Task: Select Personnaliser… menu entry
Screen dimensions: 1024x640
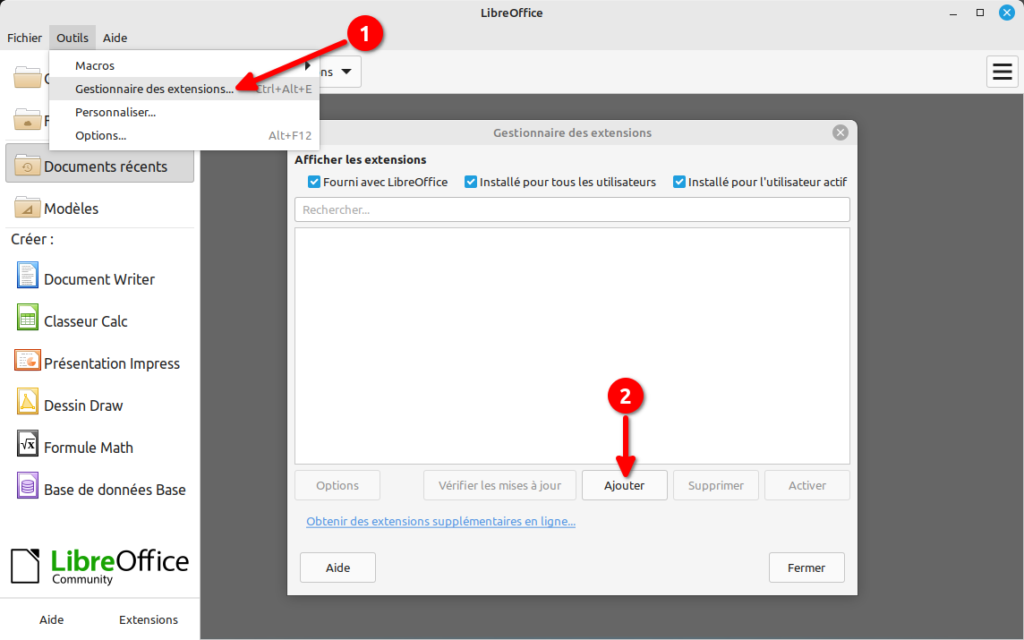Action: coord(184,112)
